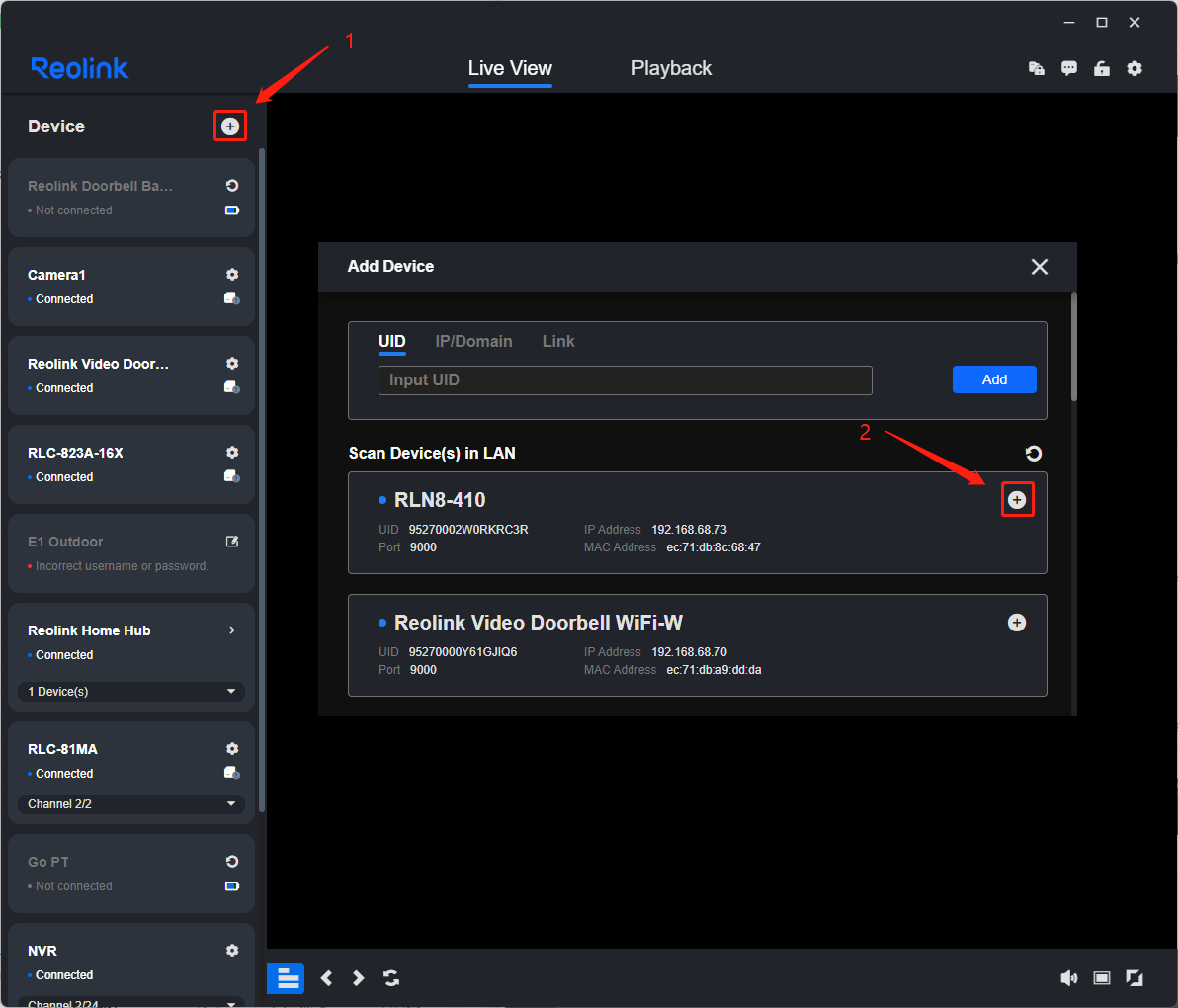1178x1008 pixels.
Task: Select the Reolink Home Hub device name
Action: tap(89, 630)
